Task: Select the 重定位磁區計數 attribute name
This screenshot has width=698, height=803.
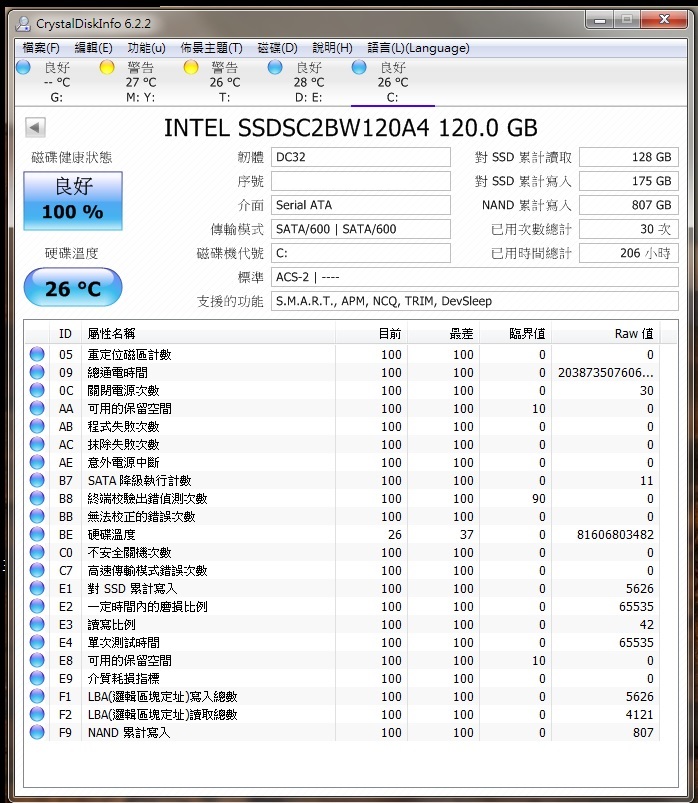Action: point(129,354)
